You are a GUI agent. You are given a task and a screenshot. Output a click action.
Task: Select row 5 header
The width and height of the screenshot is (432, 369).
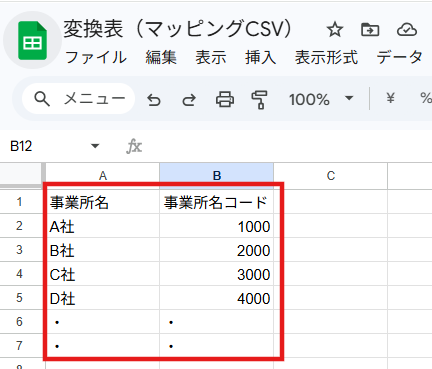pyautogui.click(x=19, y=298)
